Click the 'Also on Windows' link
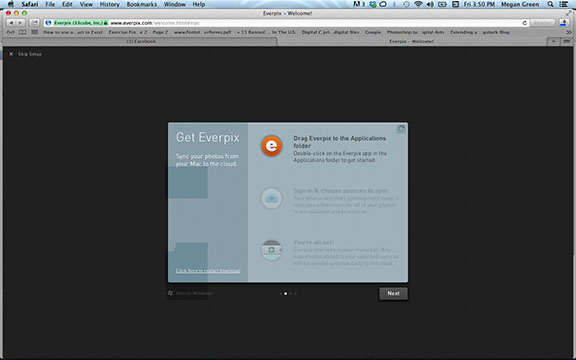Image resolution: width=576 pixels, height=360 pixels. tap(190, 293)
